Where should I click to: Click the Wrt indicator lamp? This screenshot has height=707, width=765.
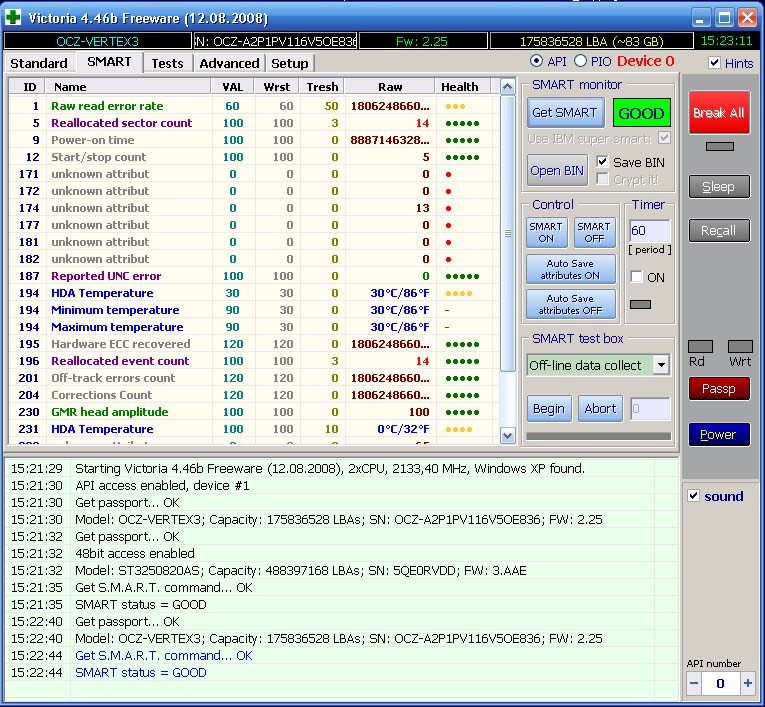[x=740, y=346]
